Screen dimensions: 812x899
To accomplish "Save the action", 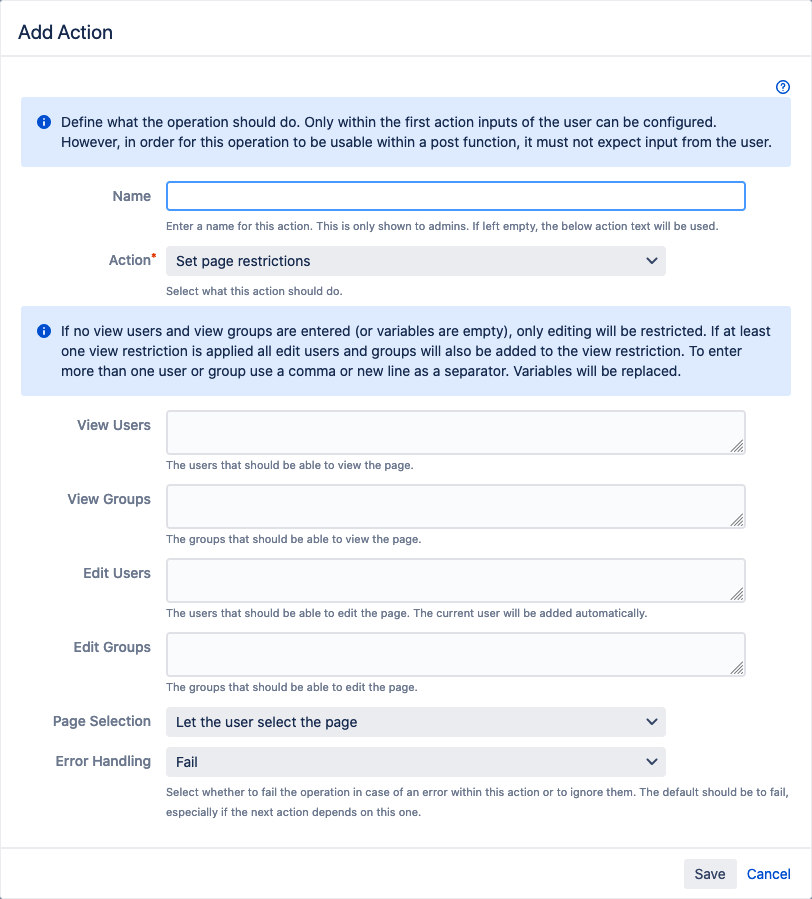I will [x=710, y=874].
